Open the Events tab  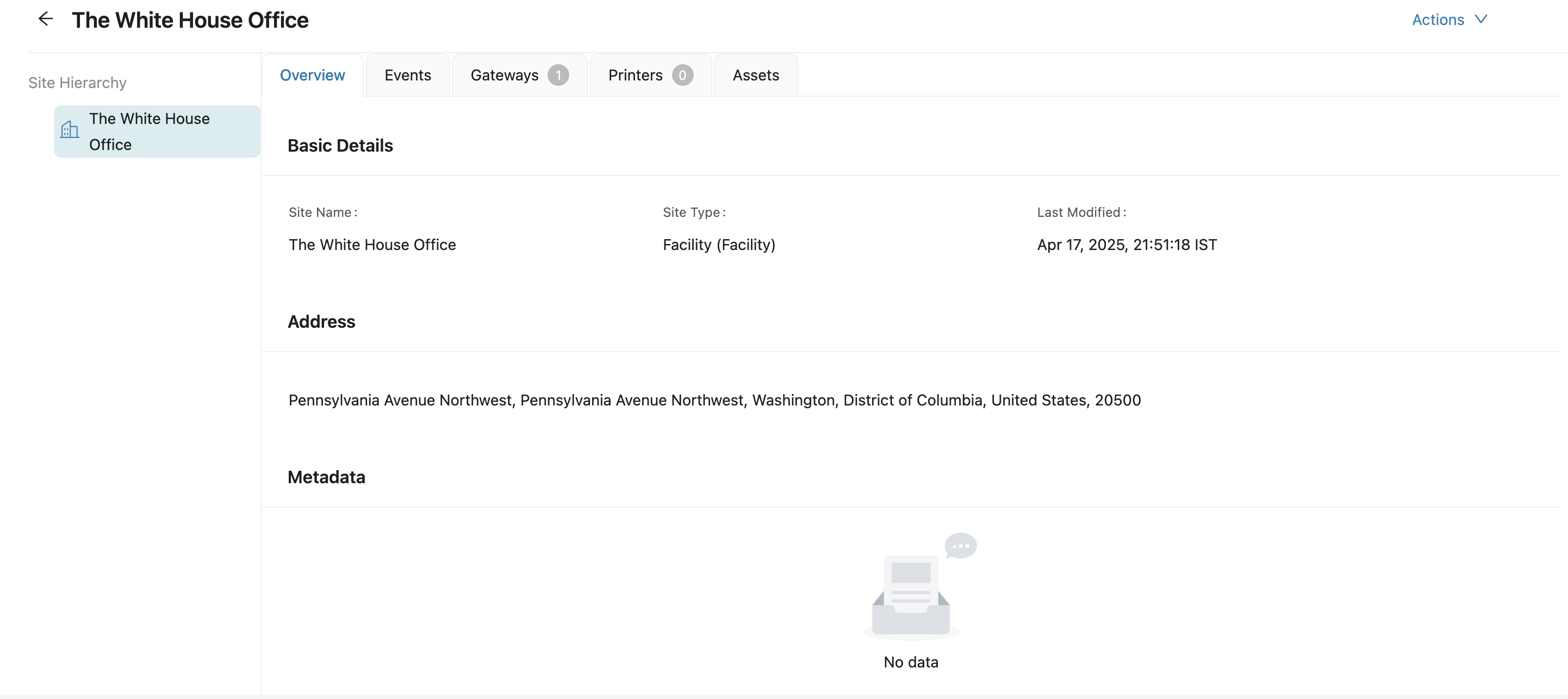[x=407, y=76]
